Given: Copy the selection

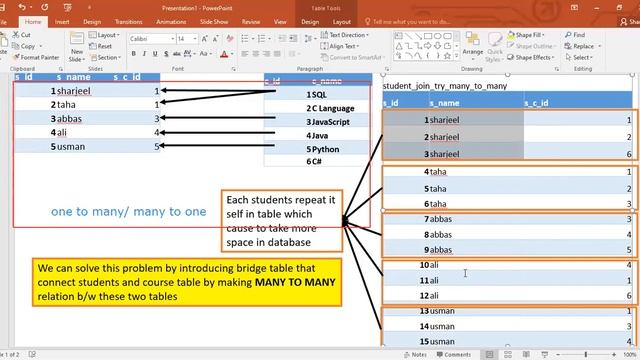Looking at the screenshot, I should [x=24, y=46].
